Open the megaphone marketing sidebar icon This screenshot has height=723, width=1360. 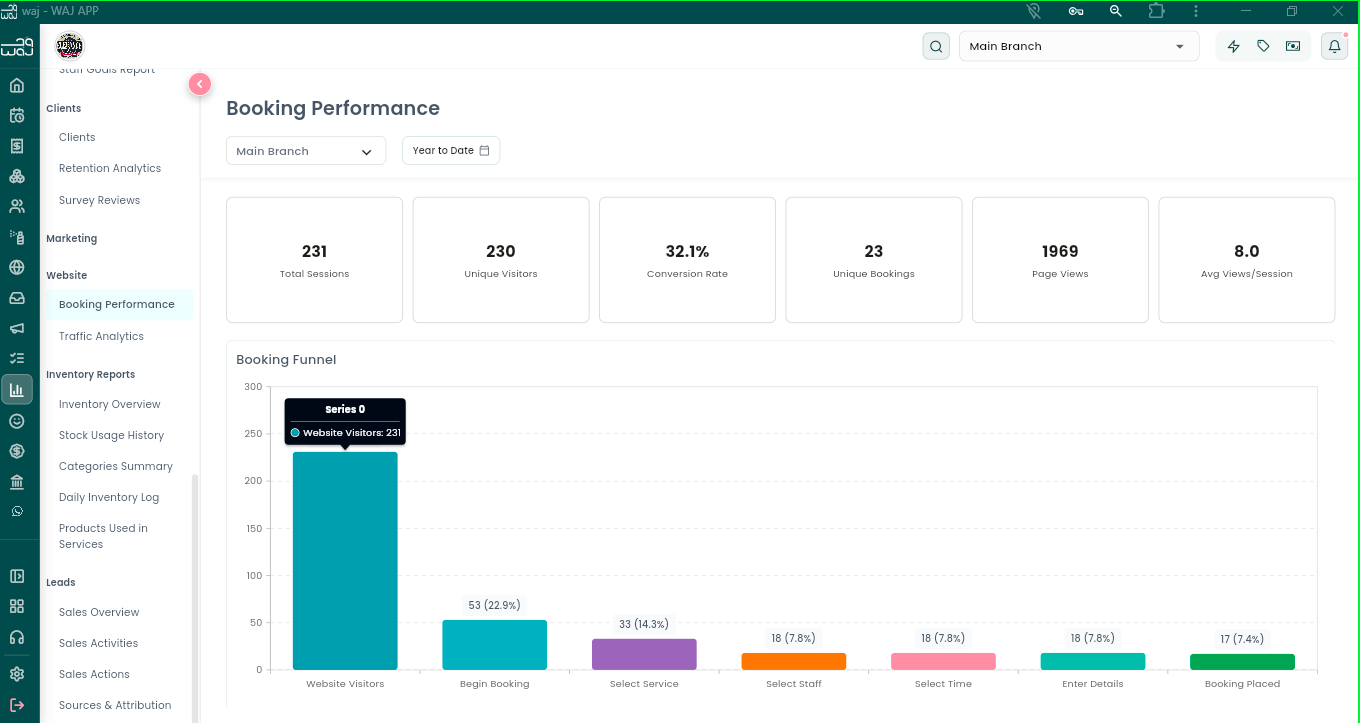16,328
